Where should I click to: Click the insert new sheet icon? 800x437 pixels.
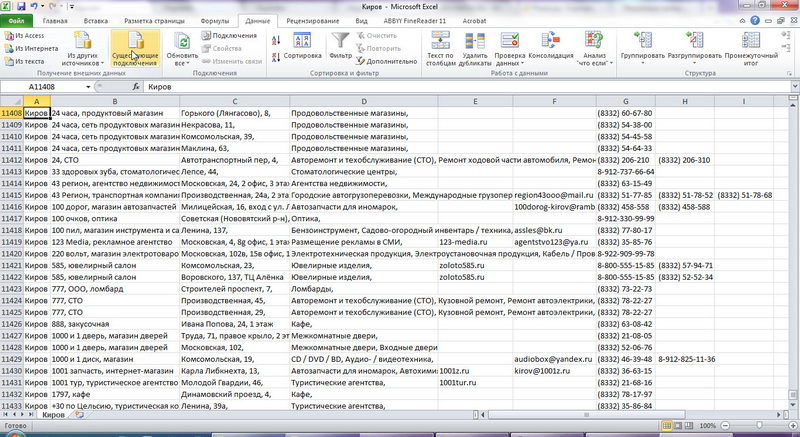[x=79, y=415]
